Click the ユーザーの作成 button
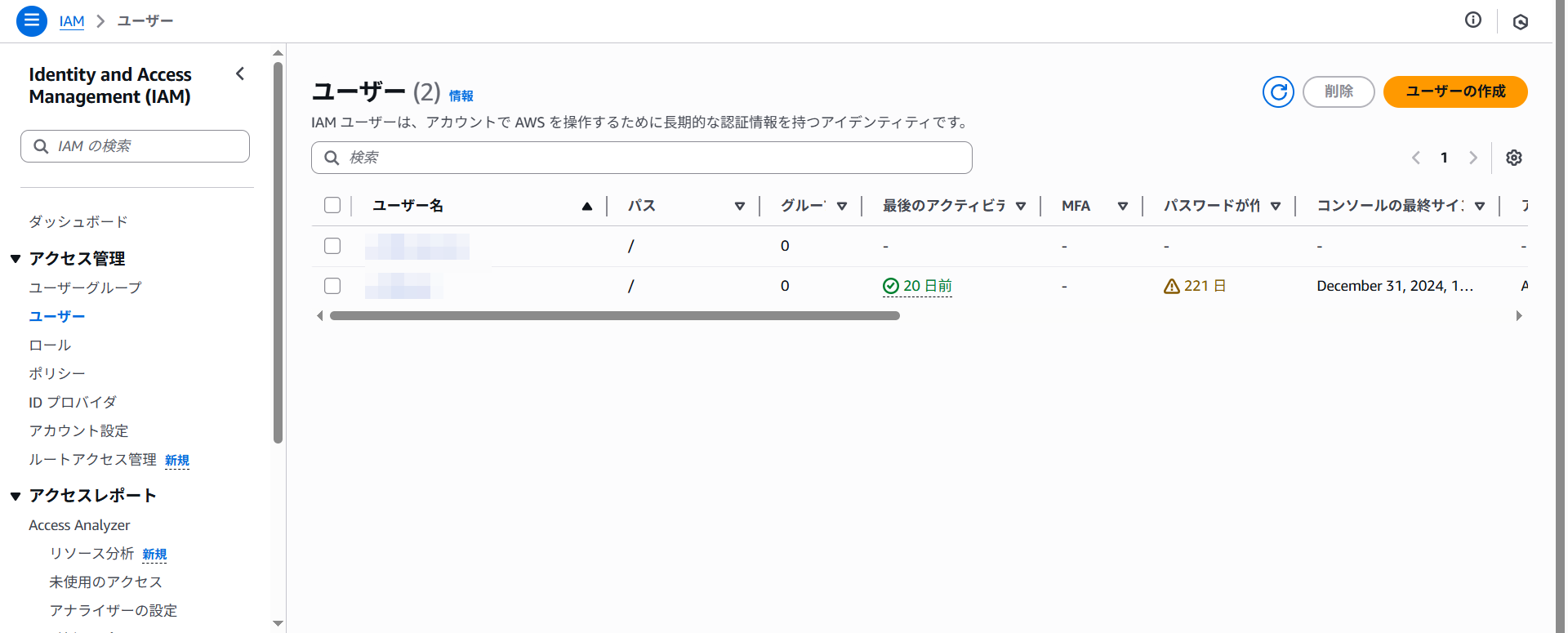 coord(1454,91)
